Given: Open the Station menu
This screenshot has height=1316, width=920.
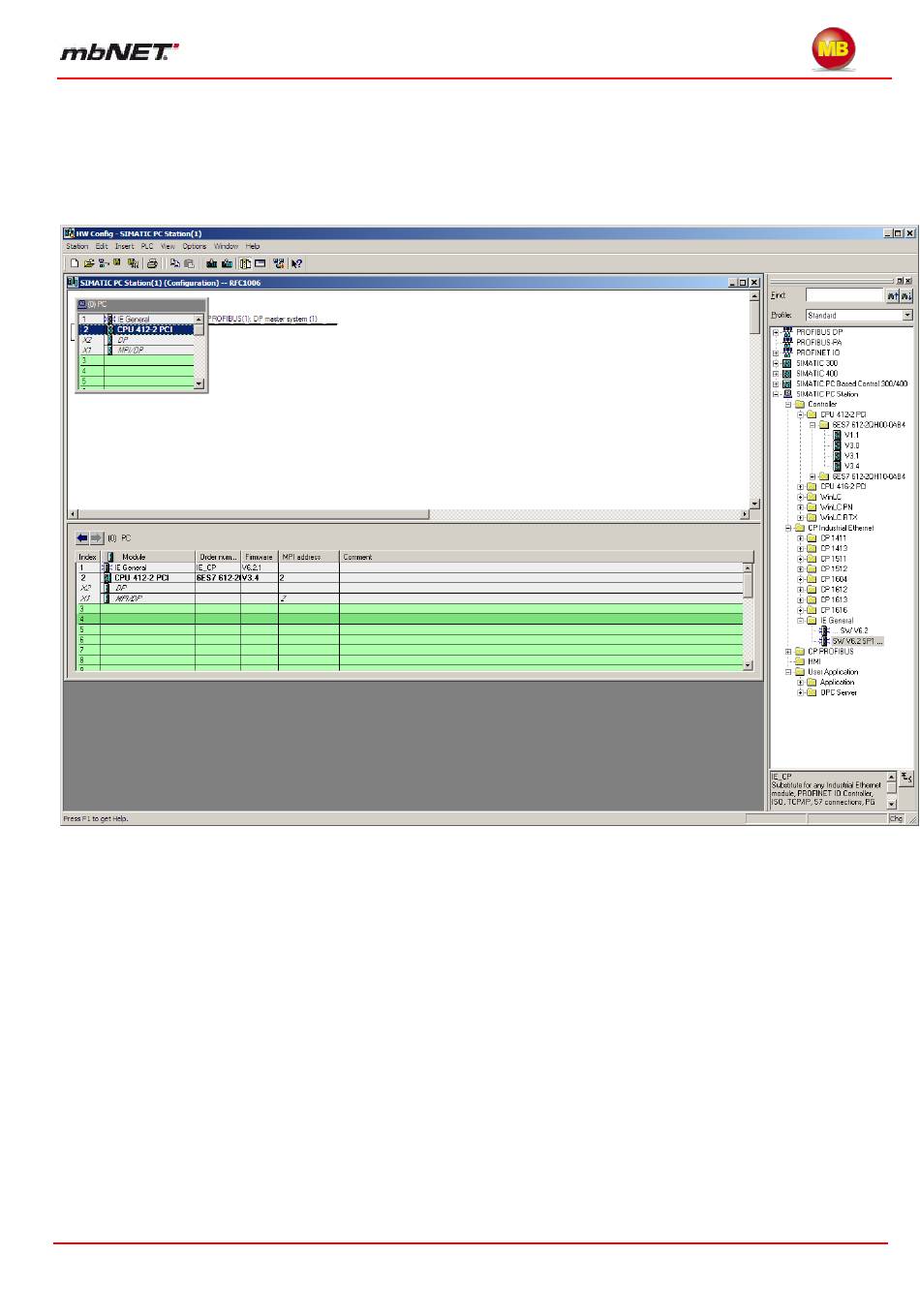Looking at the screenshot, I should pyautogui.click(x=77, y=247).
